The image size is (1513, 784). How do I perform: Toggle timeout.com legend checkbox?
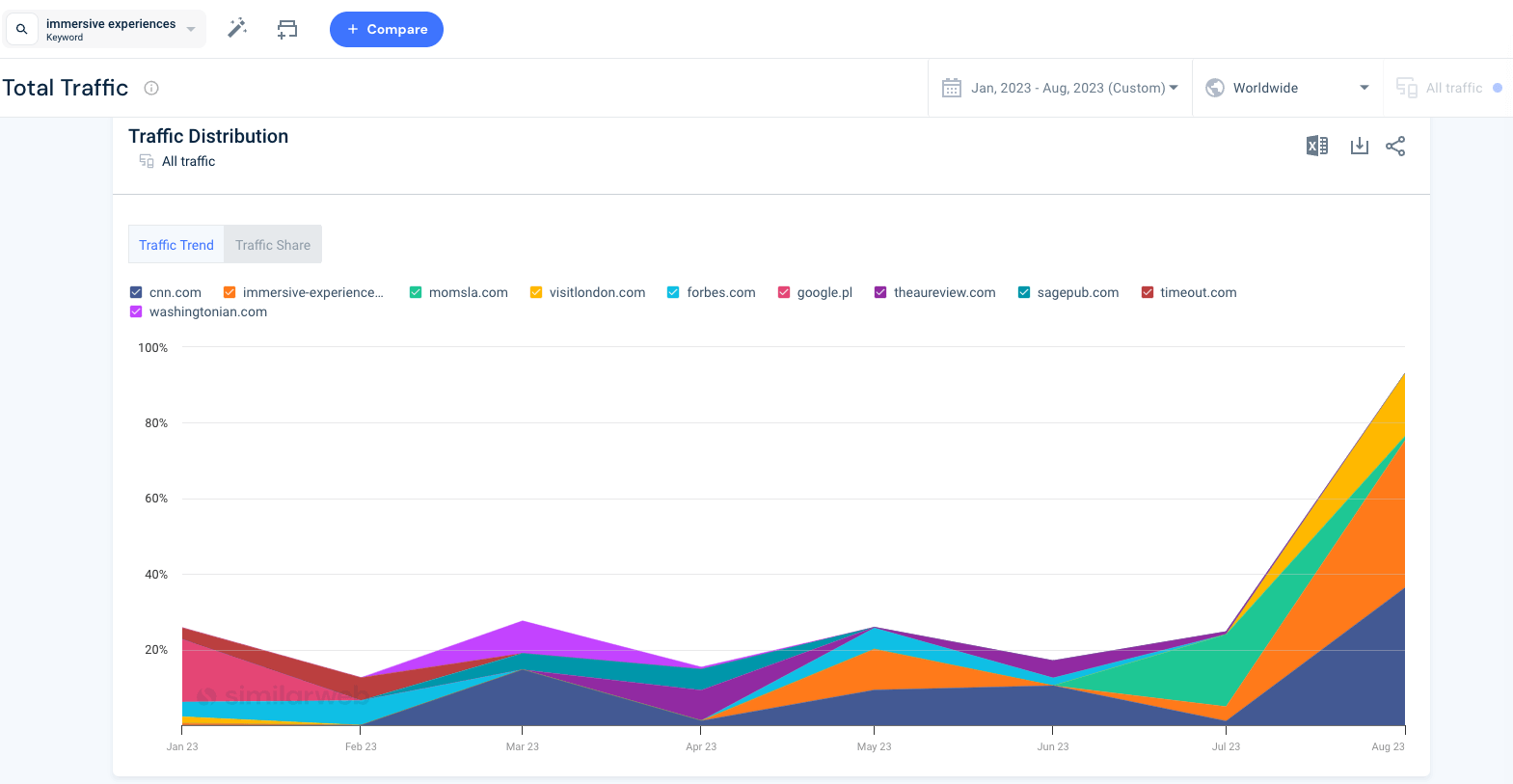click(x=1148, y=292)
